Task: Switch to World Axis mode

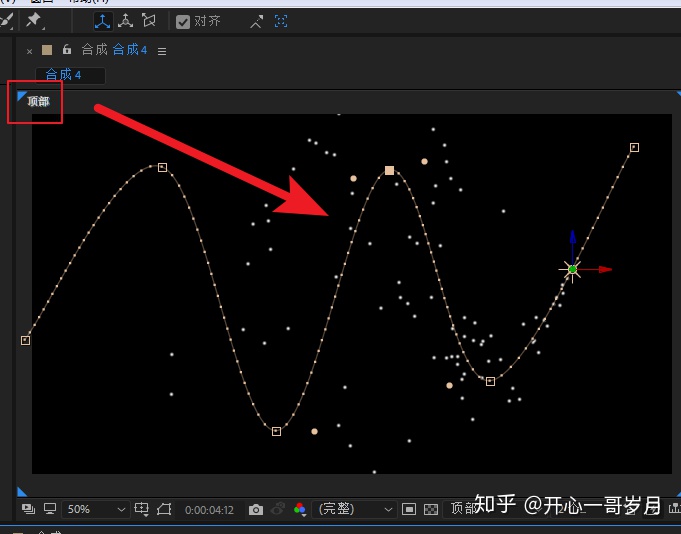Action: pyautogui.click(x=126, y=20)
